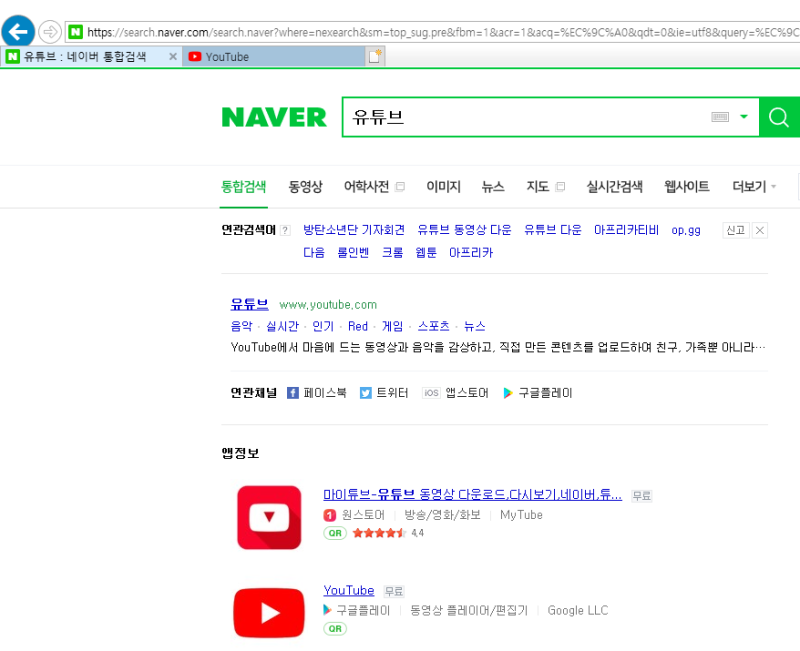Open the 트위터 related channel
Screen dimensions: 800x651
384,393
